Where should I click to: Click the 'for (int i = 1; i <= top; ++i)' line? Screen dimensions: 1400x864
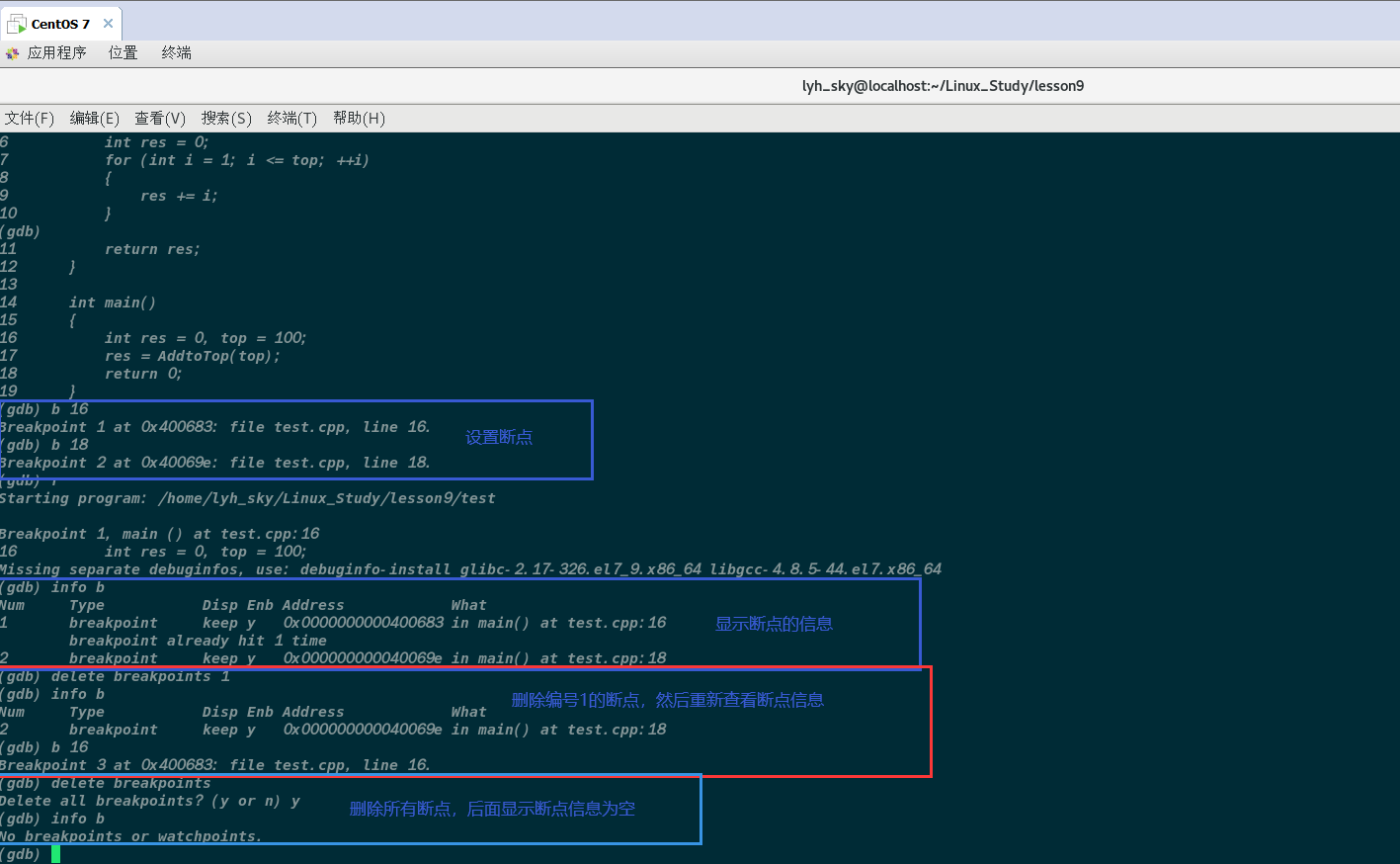237,160
